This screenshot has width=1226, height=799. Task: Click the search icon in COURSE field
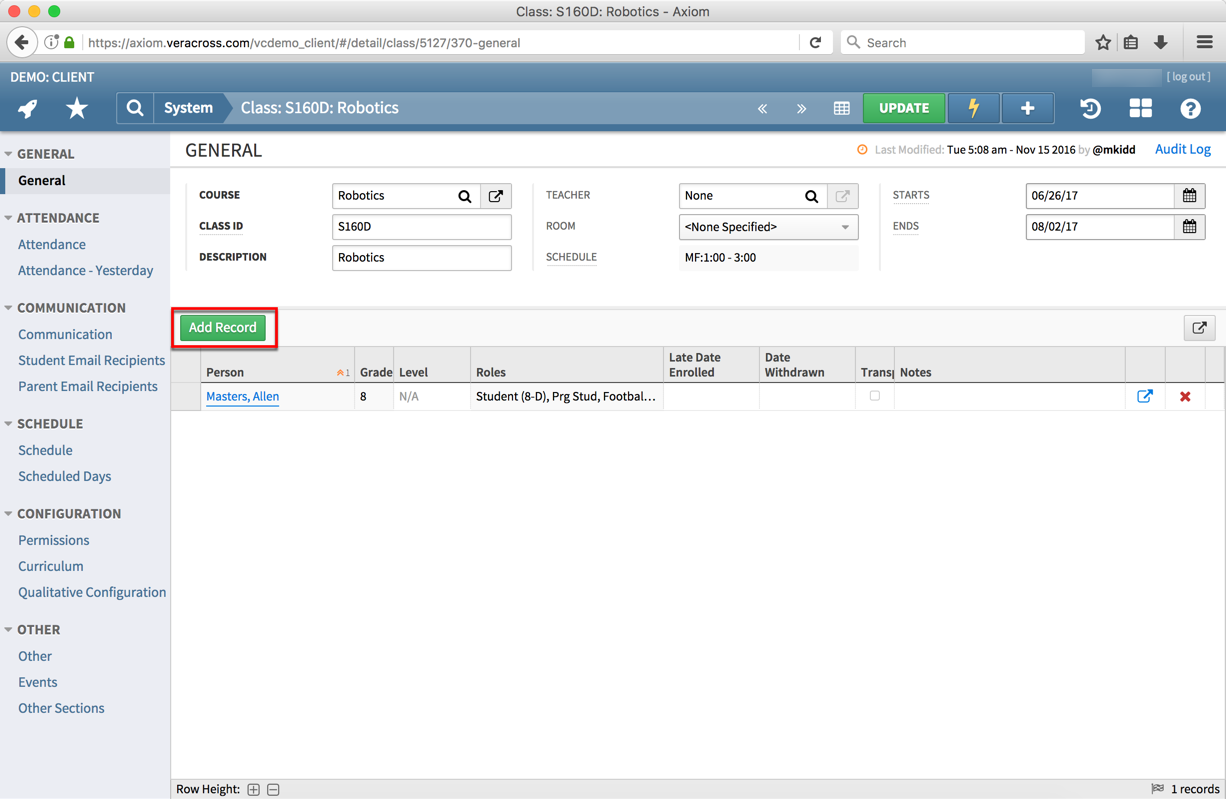click(x=465, y=196)
